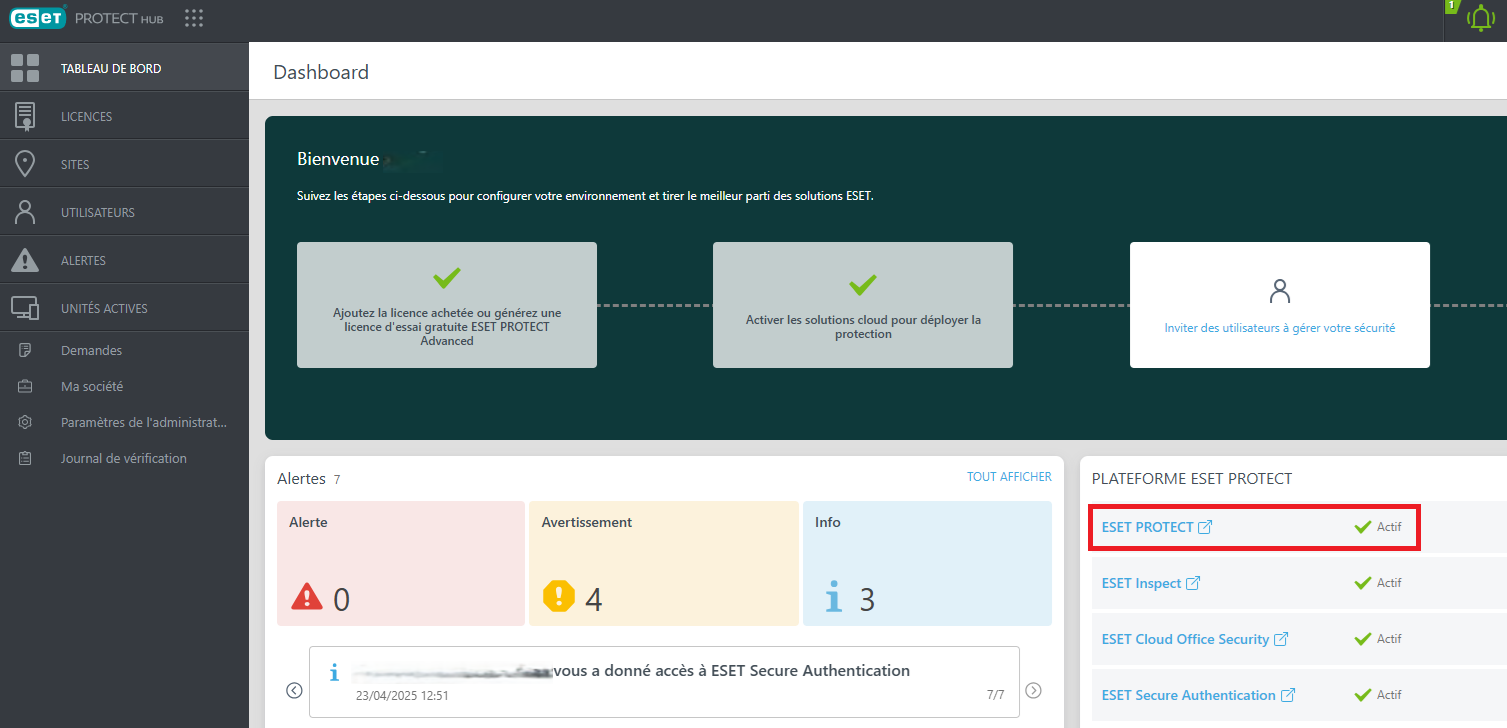Click the 23/04/2025 12:51 alert timestamp
This screenshot has width=1507, height=728.
402,695
